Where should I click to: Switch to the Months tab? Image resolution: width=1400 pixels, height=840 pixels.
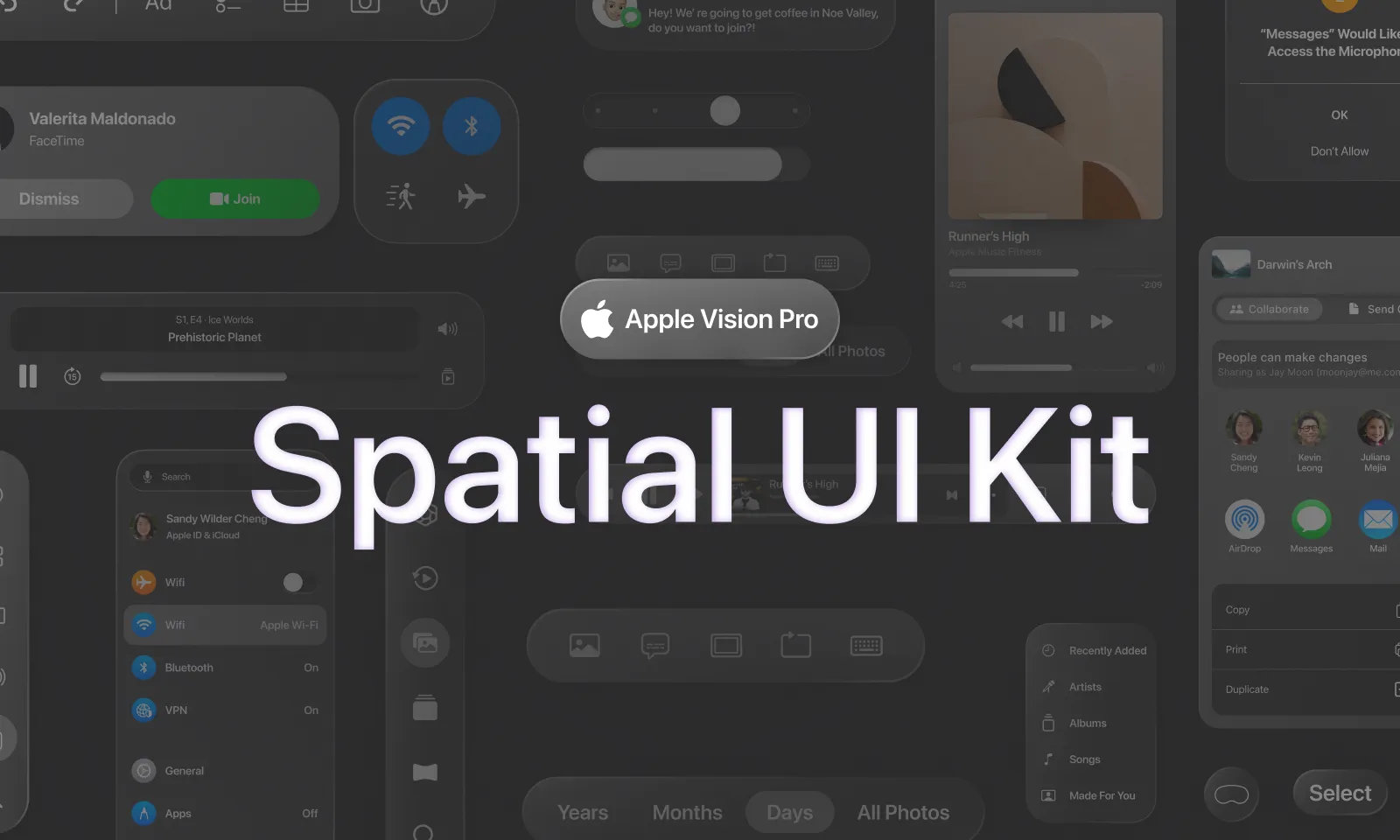click(687, 811)
